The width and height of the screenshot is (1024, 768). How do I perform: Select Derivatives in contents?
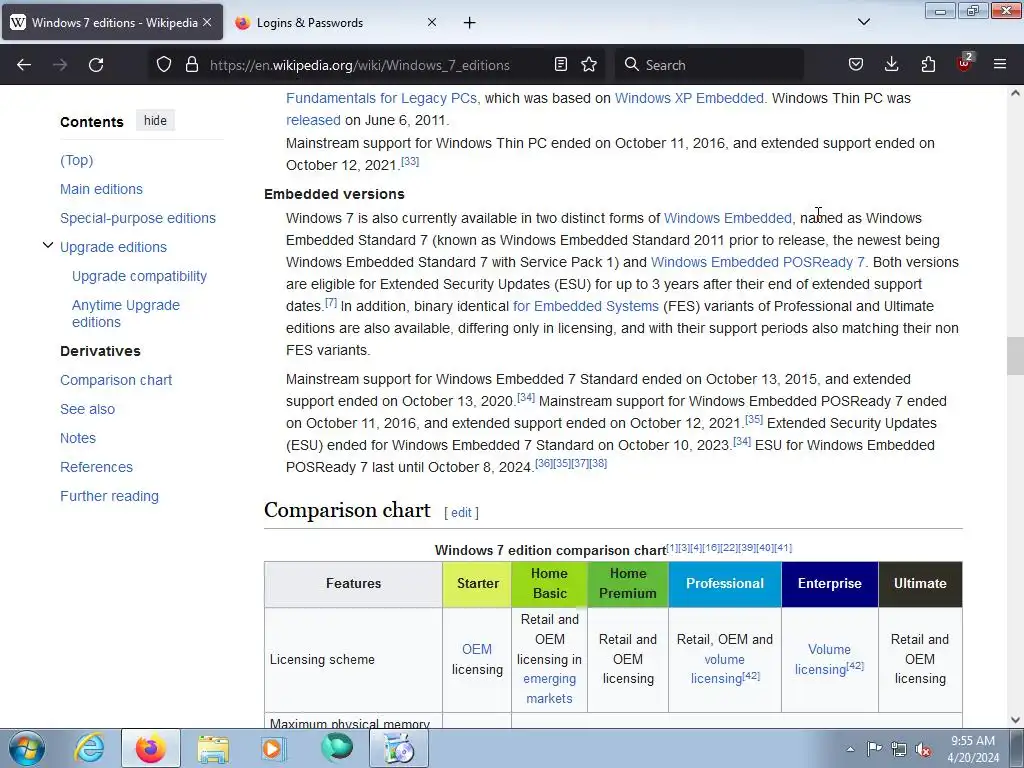coord(101,351)
